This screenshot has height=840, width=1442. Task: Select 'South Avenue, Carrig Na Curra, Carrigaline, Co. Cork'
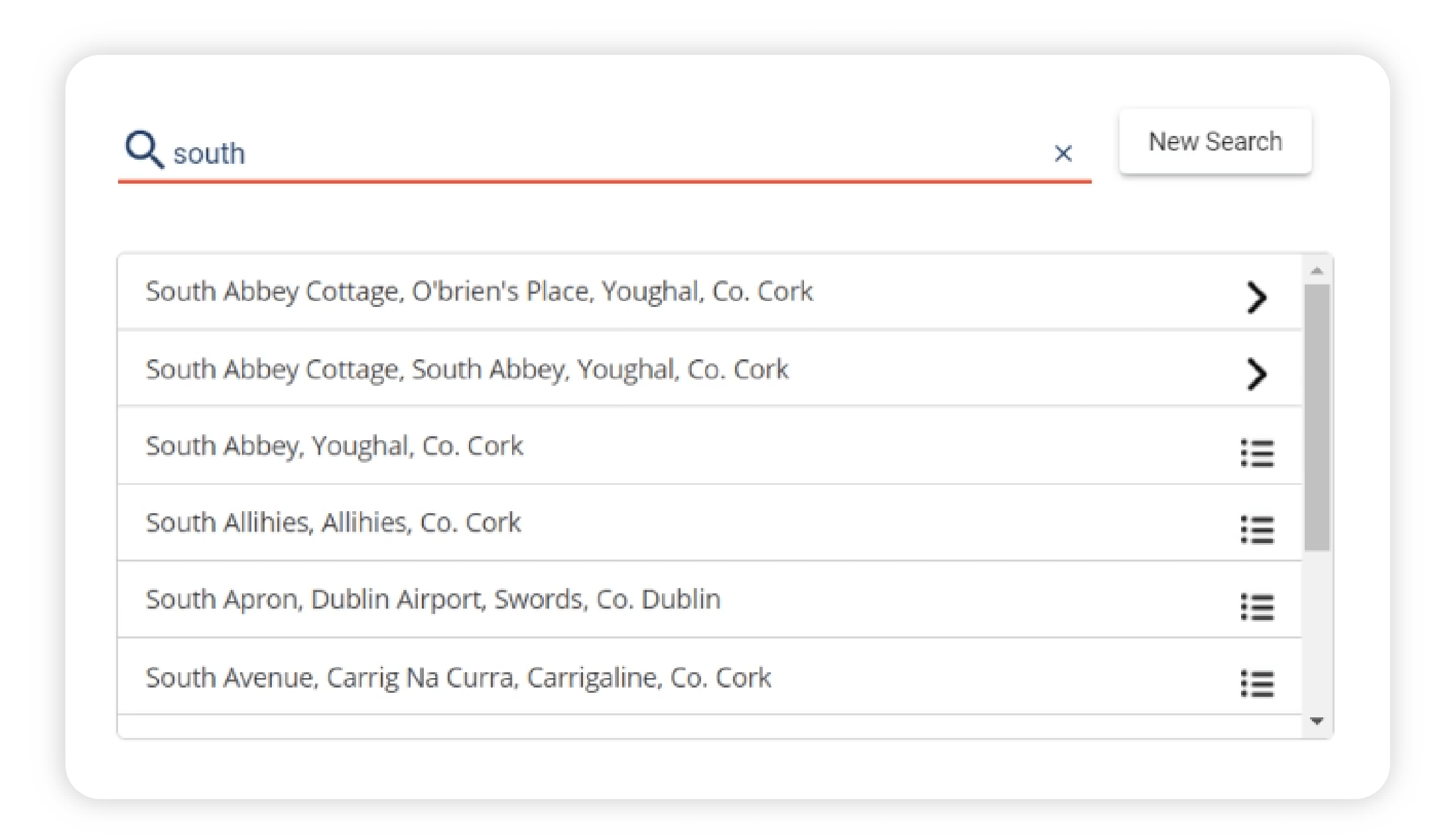pyautogui.click(x=710, y=677)
